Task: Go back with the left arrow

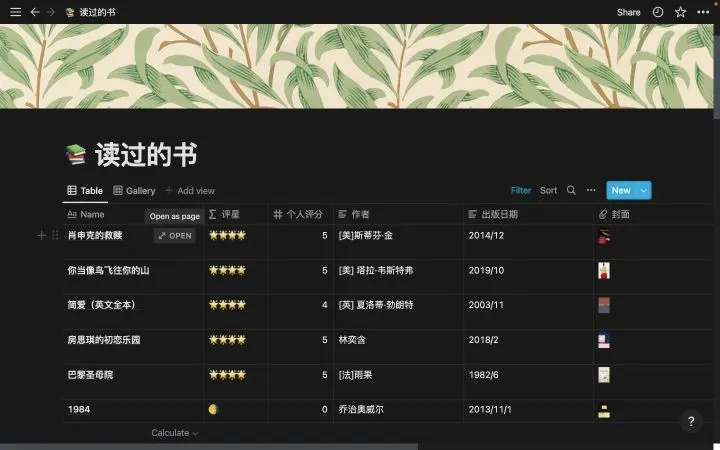Action: [x=35, y=12]
